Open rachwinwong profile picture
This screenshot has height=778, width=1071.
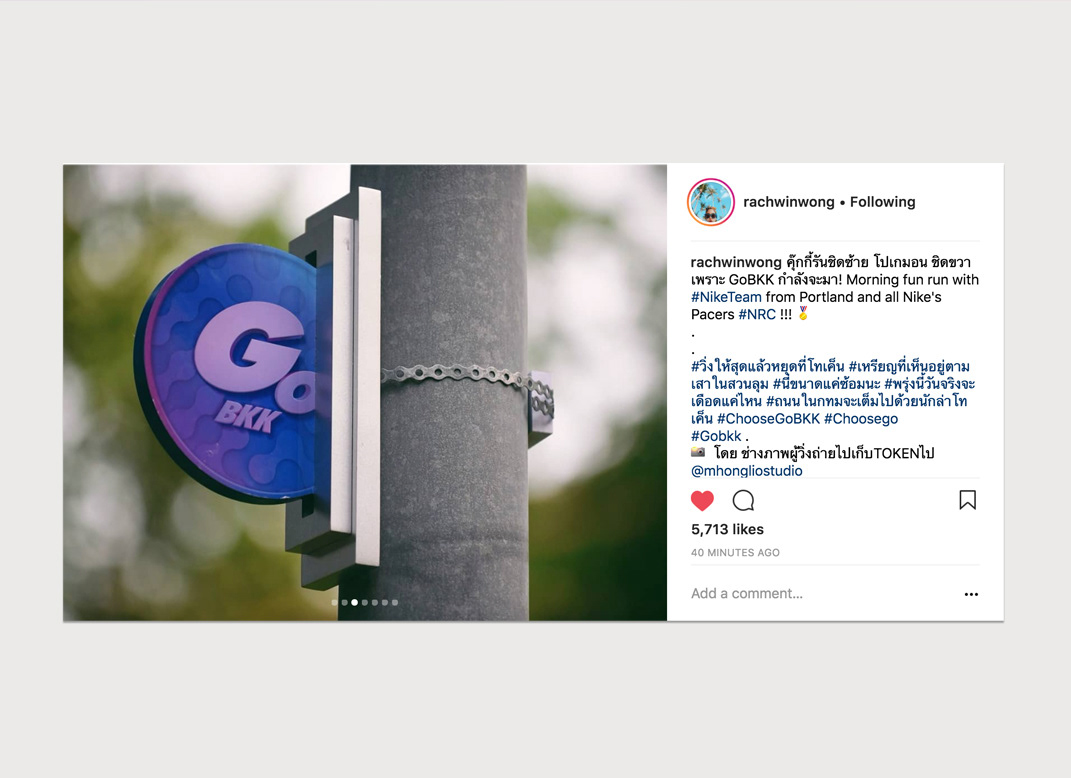pyautogui.click(x=710, y=202)
